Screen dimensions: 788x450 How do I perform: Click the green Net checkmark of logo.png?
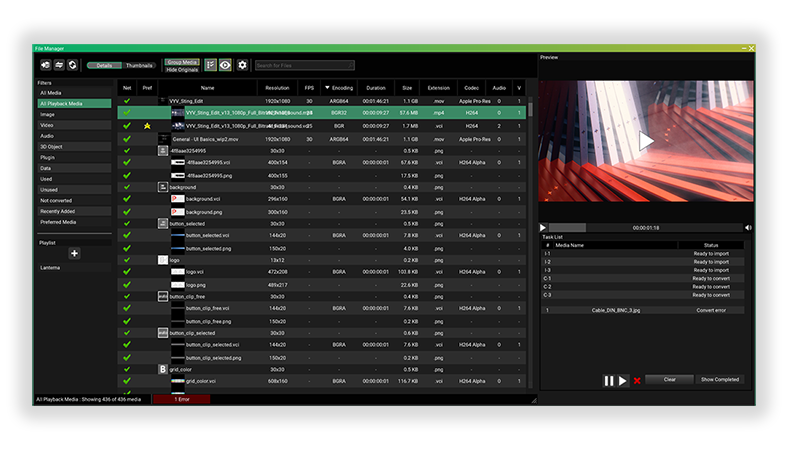127,285
